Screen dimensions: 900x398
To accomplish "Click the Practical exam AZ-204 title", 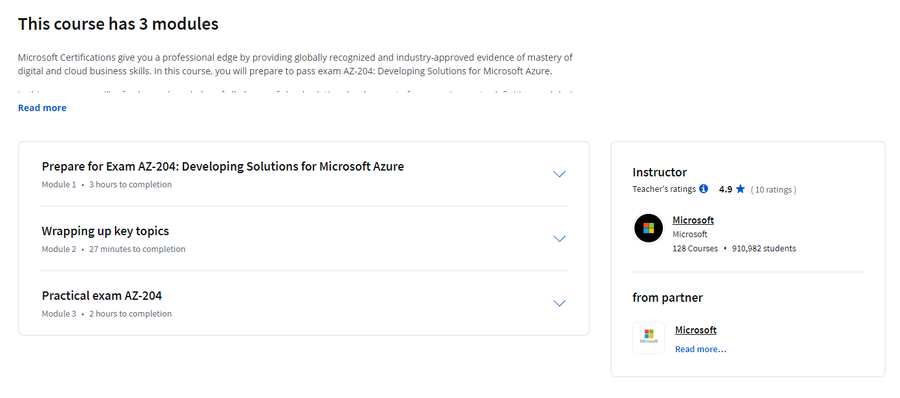I will tap(102, 296).
